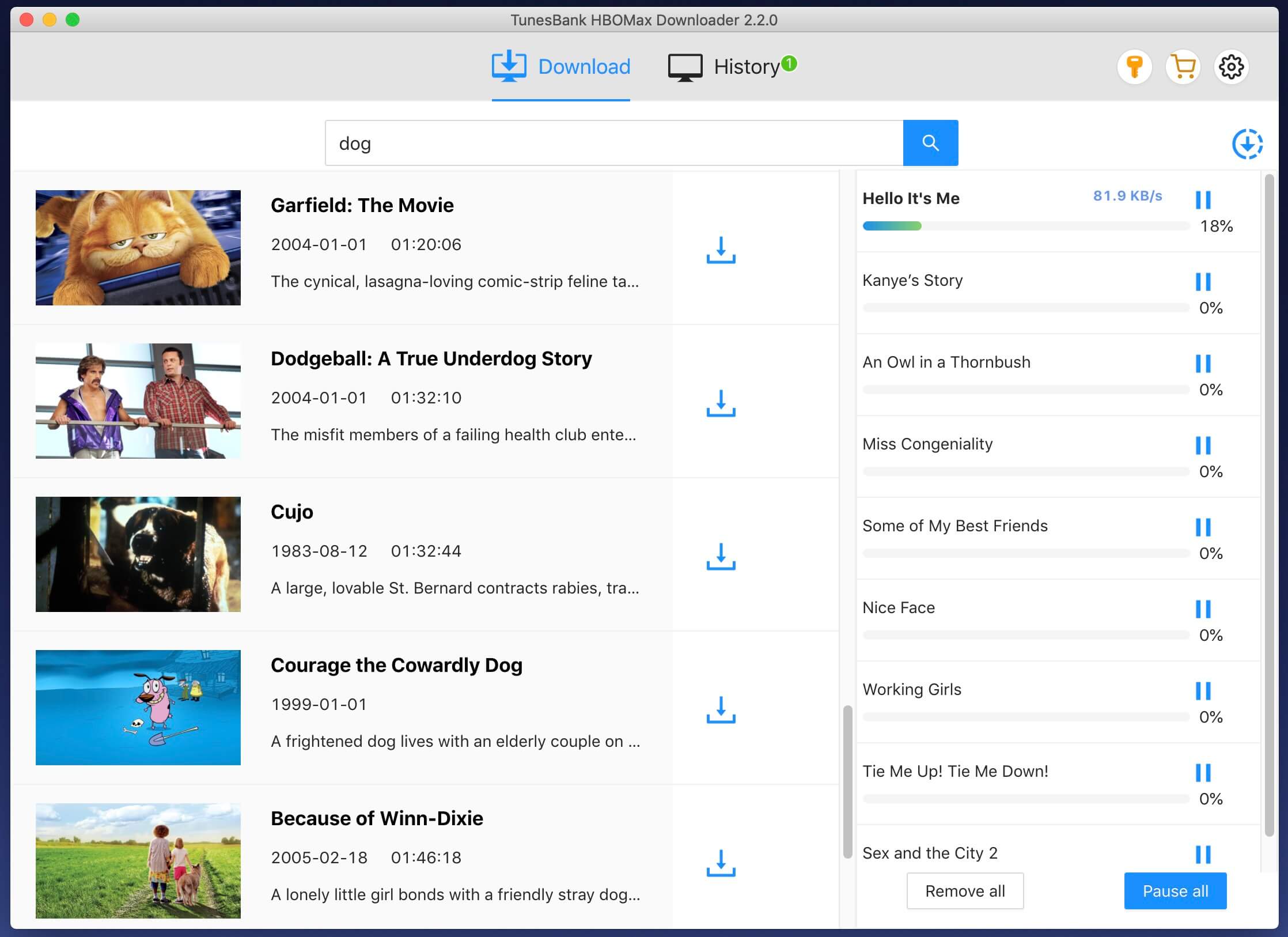This screenshot has width=1288, height=937.
Task: Select the title Garfield: The Movie
Action: (x=362, y=205)
